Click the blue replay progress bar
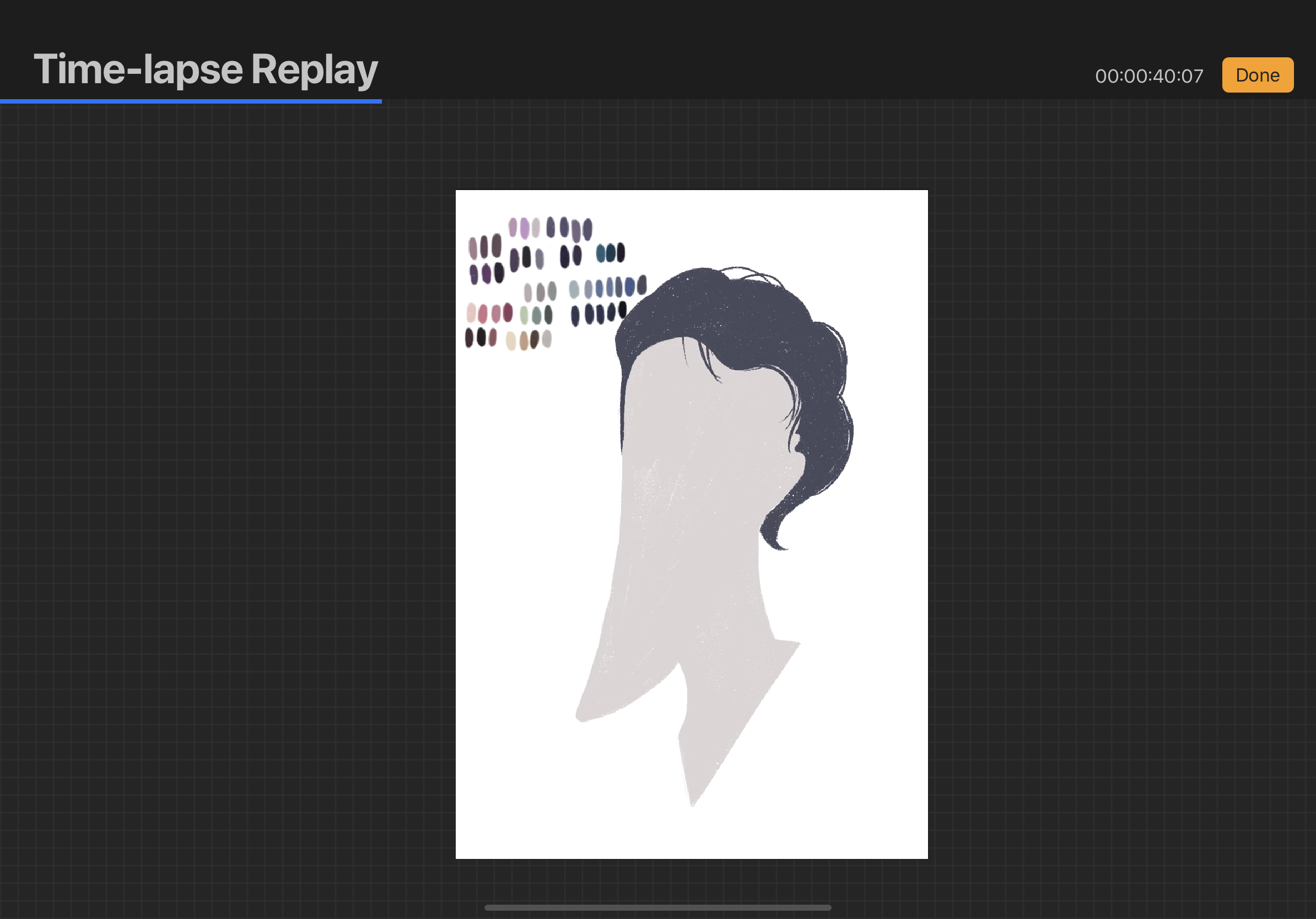The image size is (1316, 919). (191, 101)
